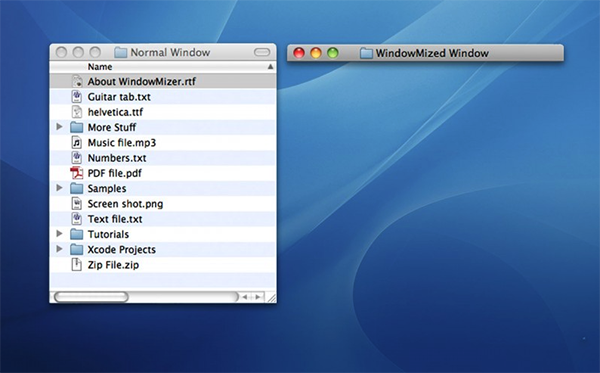Select the helvetica.ttf font file icon
Image resolution: width=600 pixels, height=373 pixels.
click(x=77, y=112)
